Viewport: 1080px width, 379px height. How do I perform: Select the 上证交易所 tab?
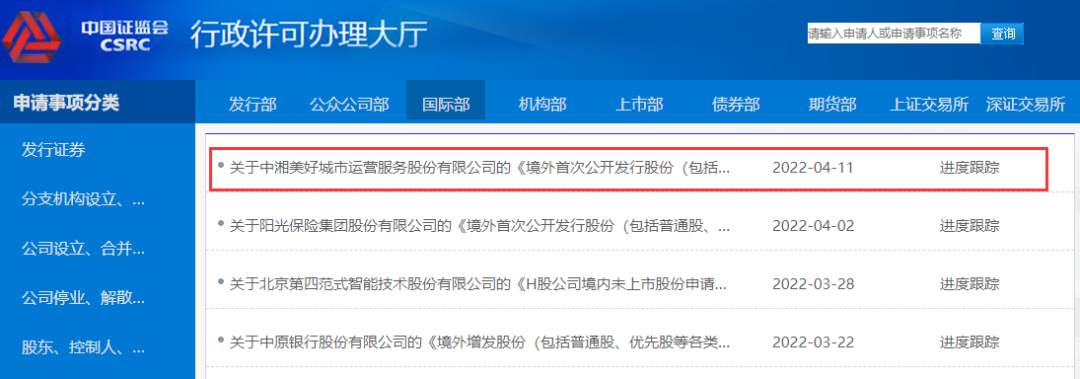pos(929,105)
